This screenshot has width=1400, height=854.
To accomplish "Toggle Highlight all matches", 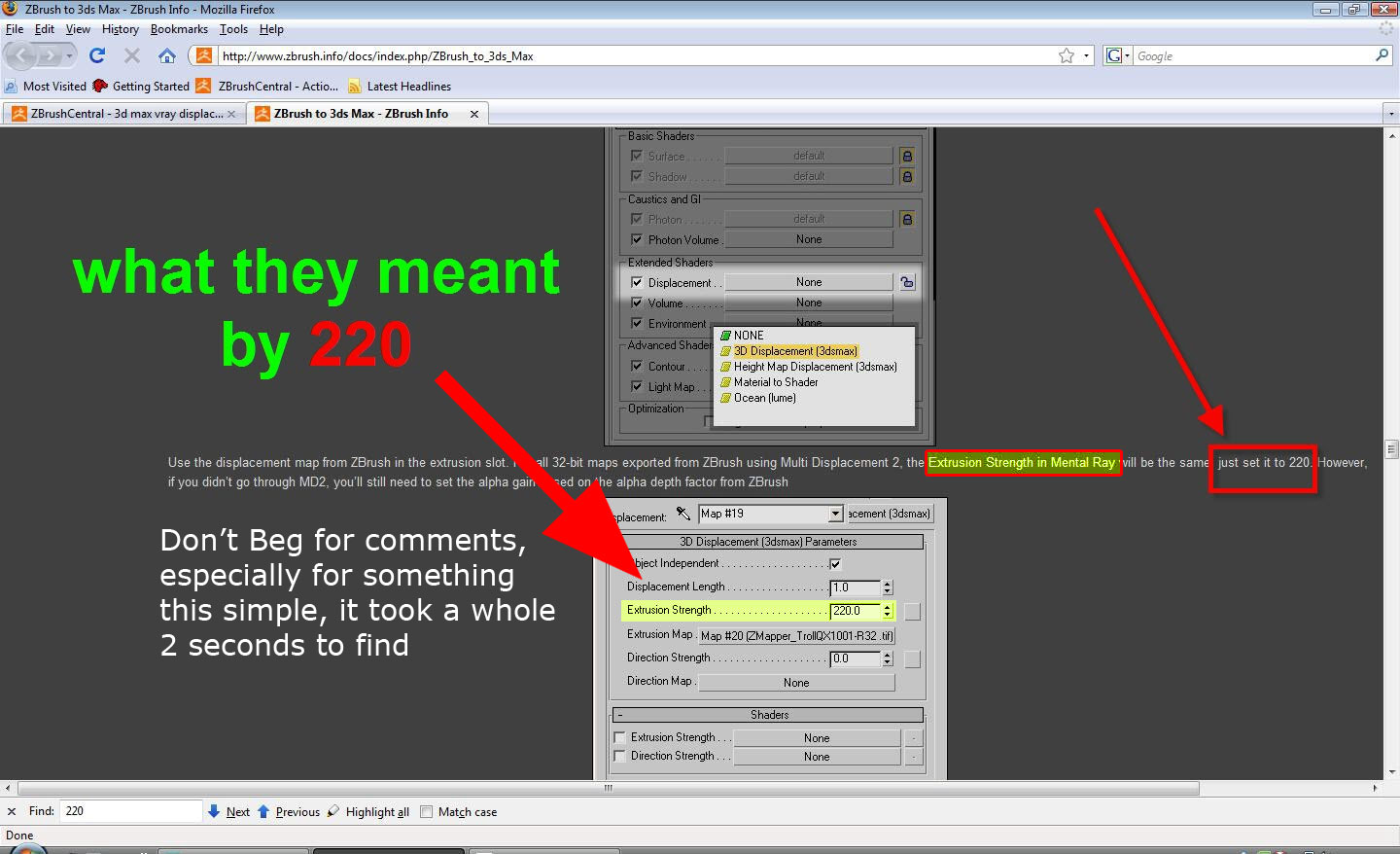I will (x=367, y=811).
